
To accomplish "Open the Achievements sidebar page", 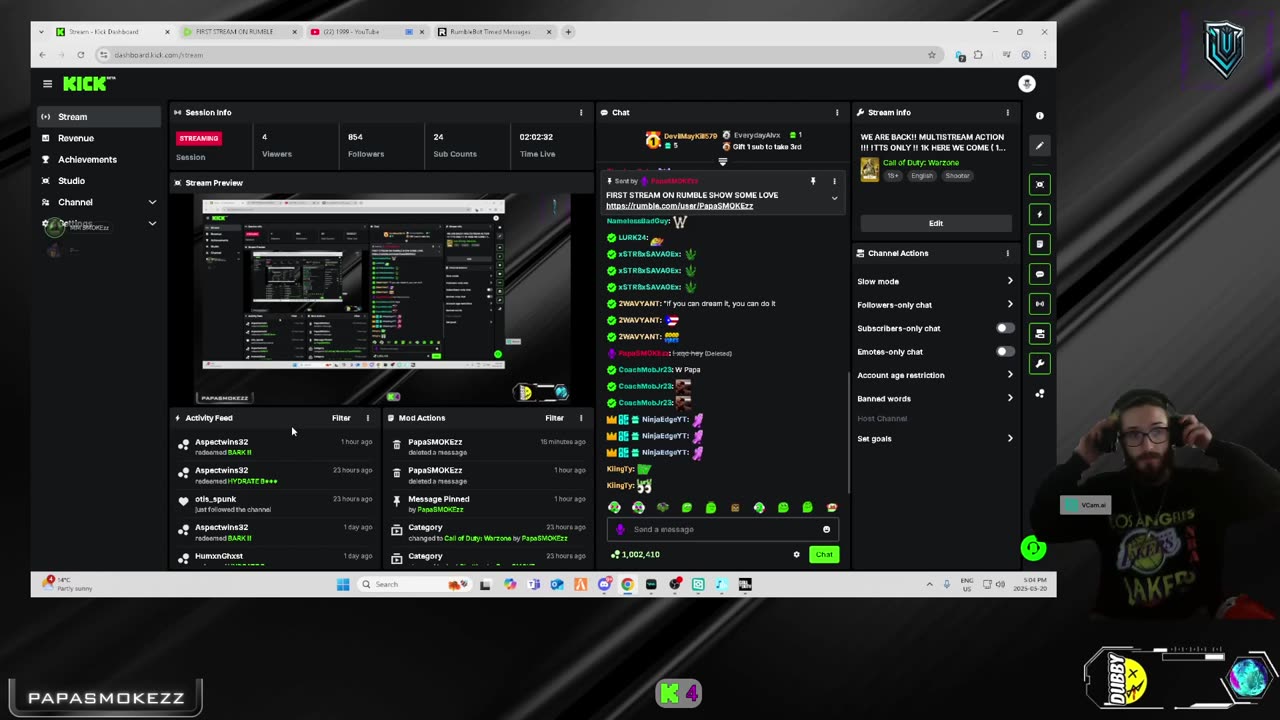I will (x=98, y=159).
